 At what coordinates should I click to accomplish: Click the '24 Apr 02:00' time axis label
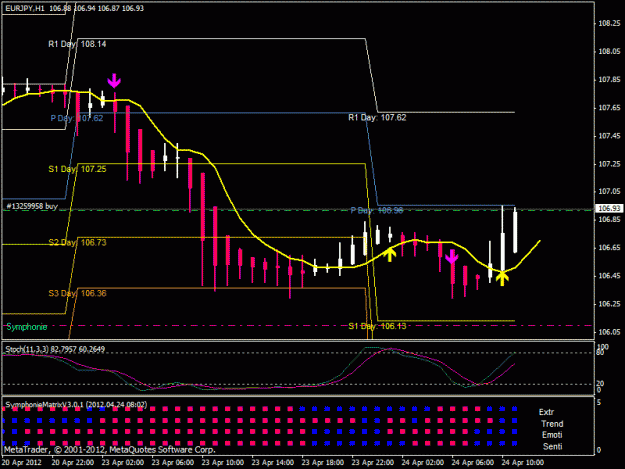tap(423, 463)
